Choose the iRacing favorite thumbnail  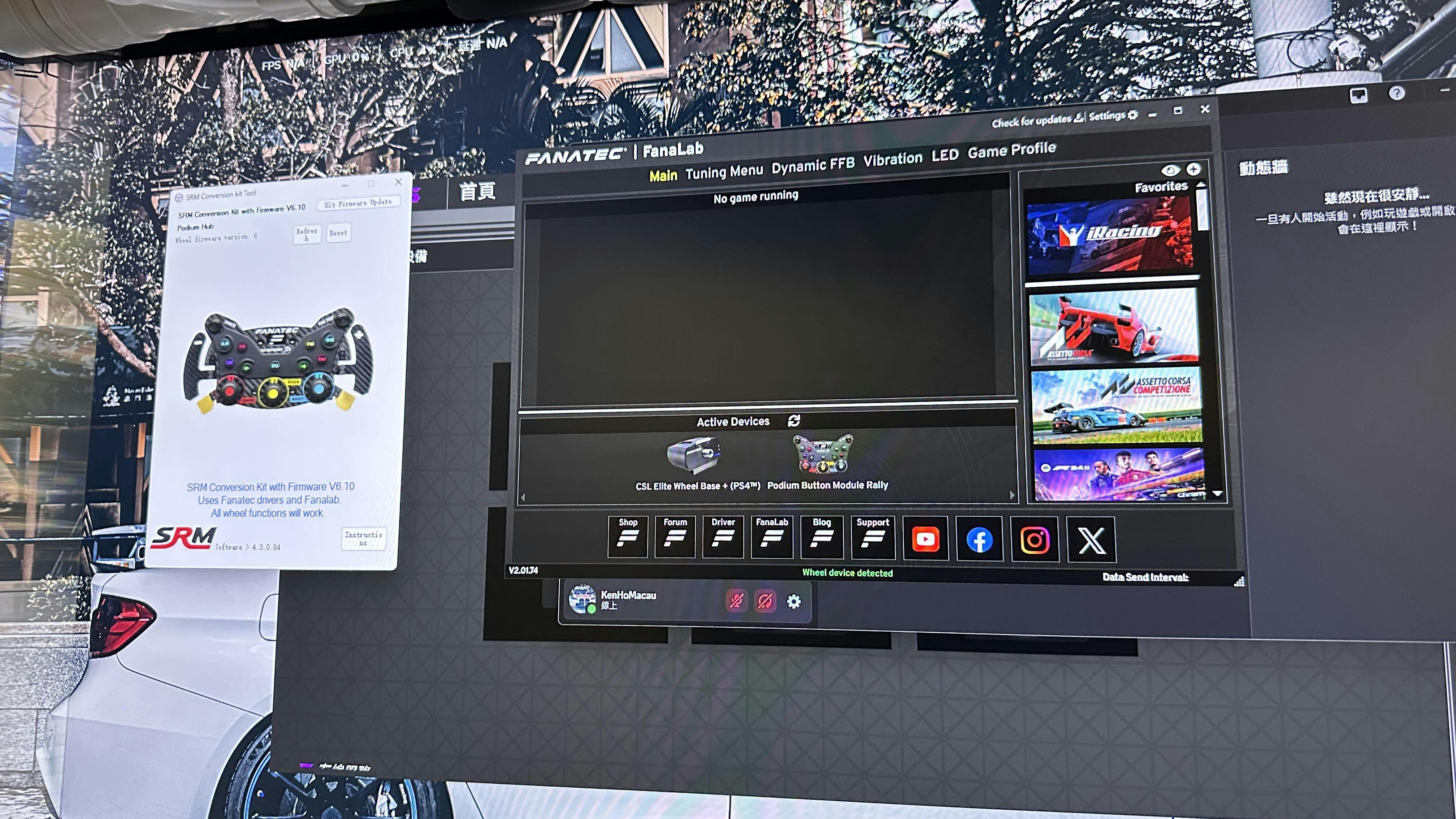point(1110,236)
